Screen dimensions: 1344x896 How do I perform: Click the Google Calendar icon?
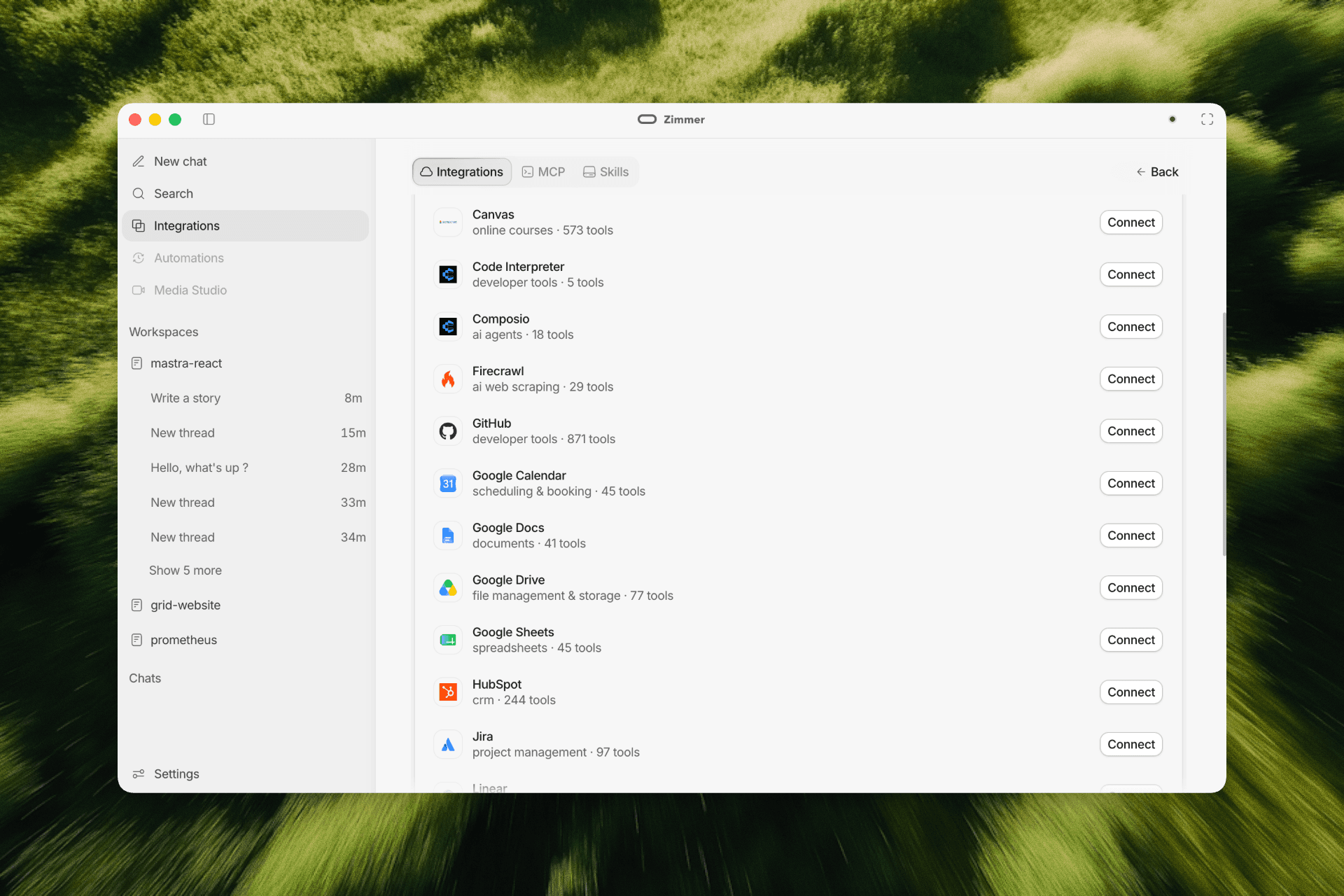coord(448,483)
